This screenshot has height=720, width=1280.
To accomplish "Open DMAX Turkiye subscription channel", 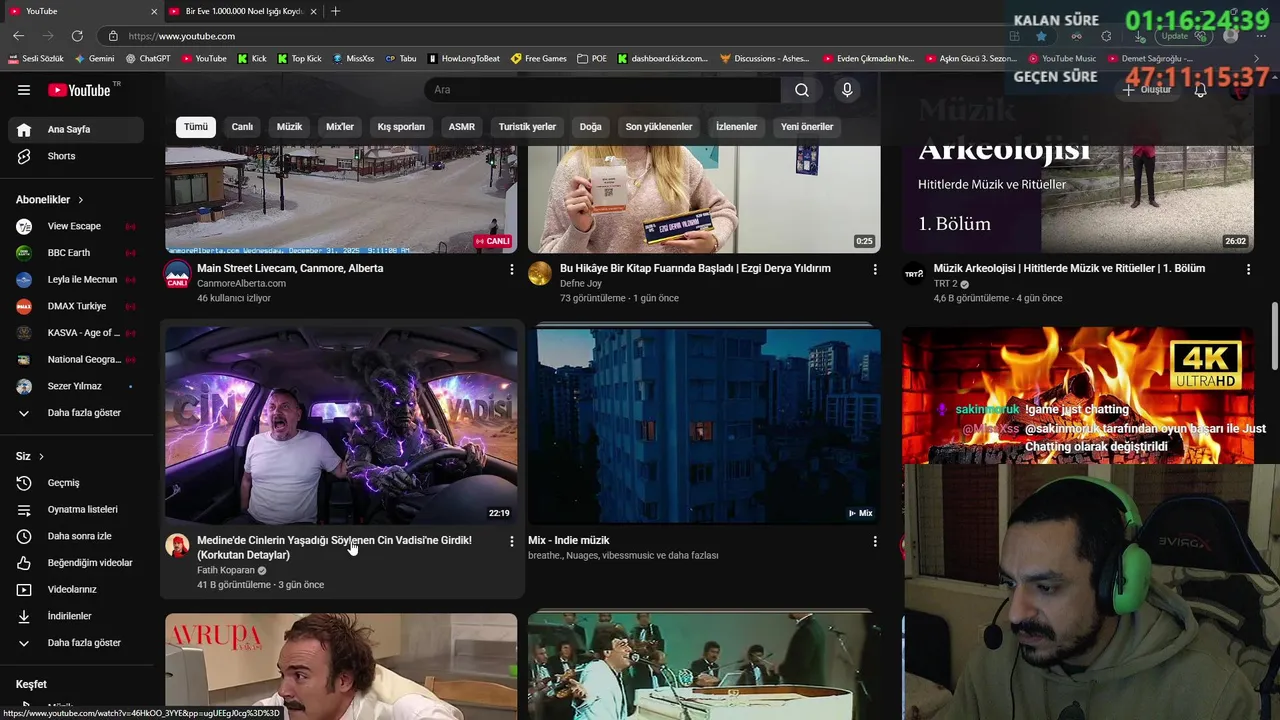I will pyautogui.click(x=76, y=306).
